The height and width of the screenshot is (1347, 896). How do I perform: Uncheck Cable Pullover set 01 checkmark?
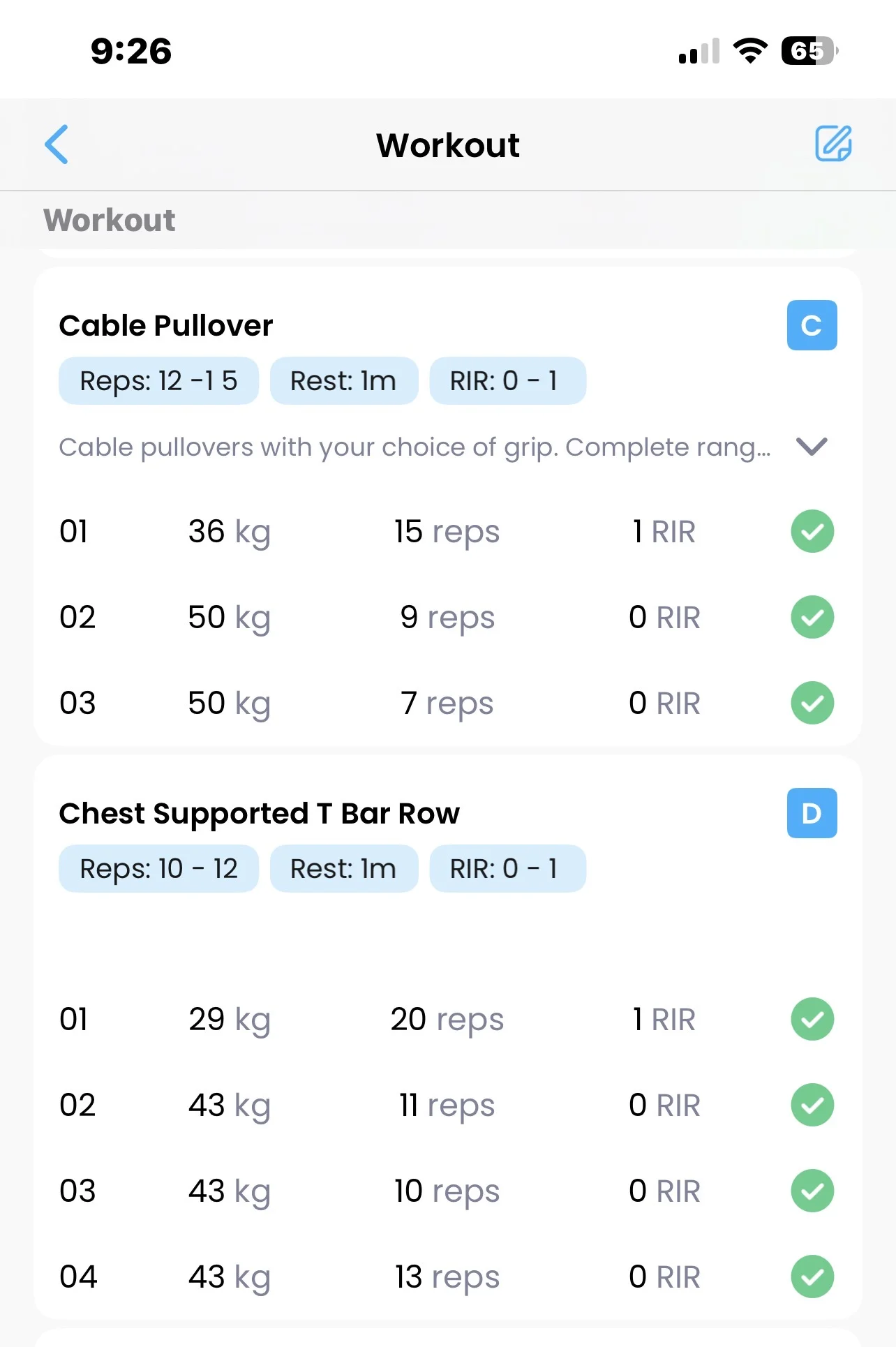[x=812, y=531]
